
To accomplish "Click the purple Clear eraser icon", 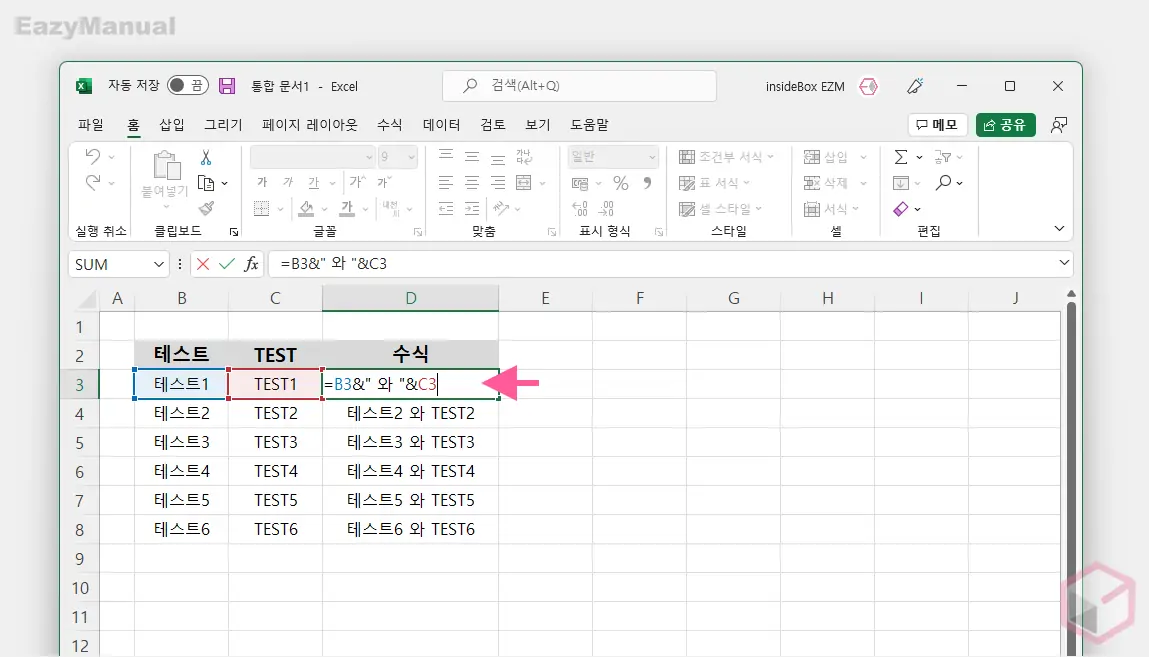I will [x=901, y=209].
